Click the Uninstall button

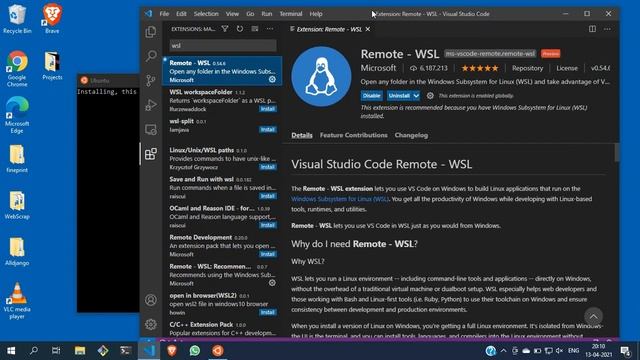(399, 96)
